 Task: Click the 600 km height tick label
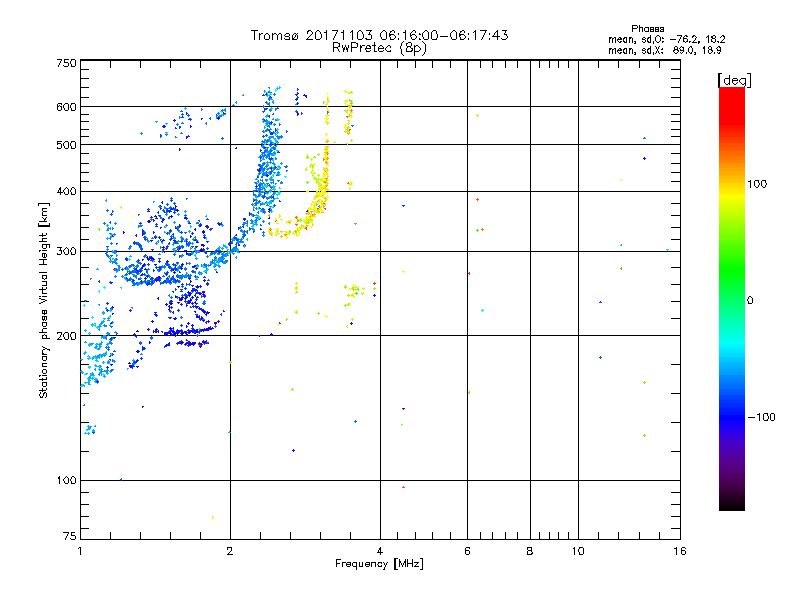(66, 107)
